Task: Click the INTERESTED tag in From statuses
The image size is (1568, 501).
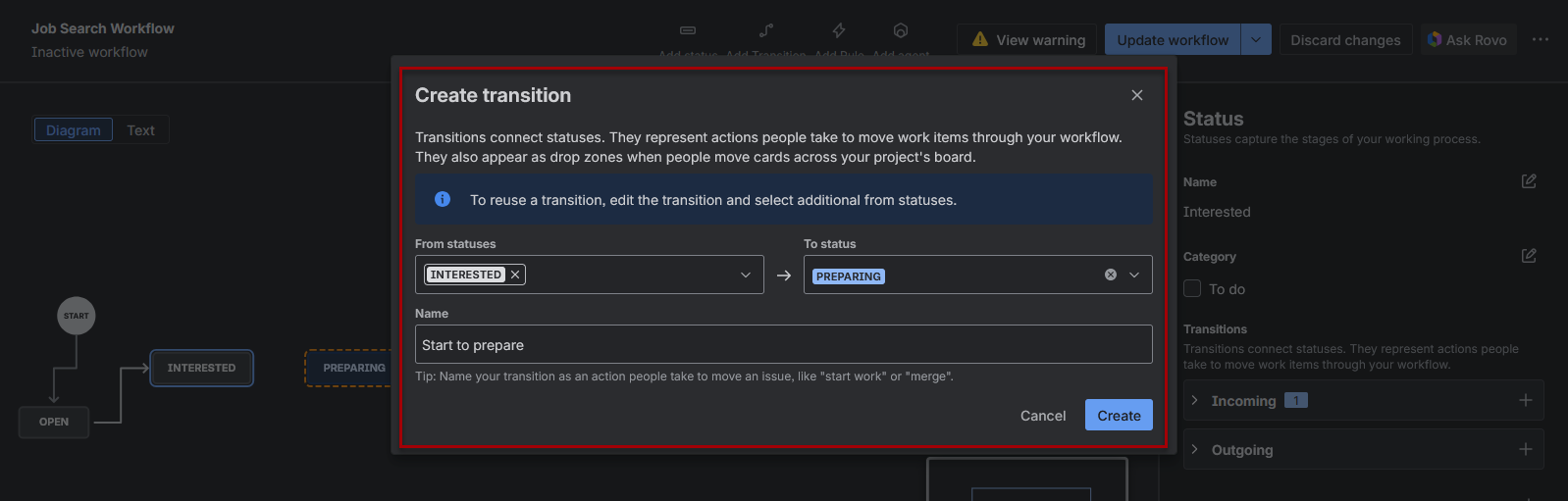Action: (466, 275)
